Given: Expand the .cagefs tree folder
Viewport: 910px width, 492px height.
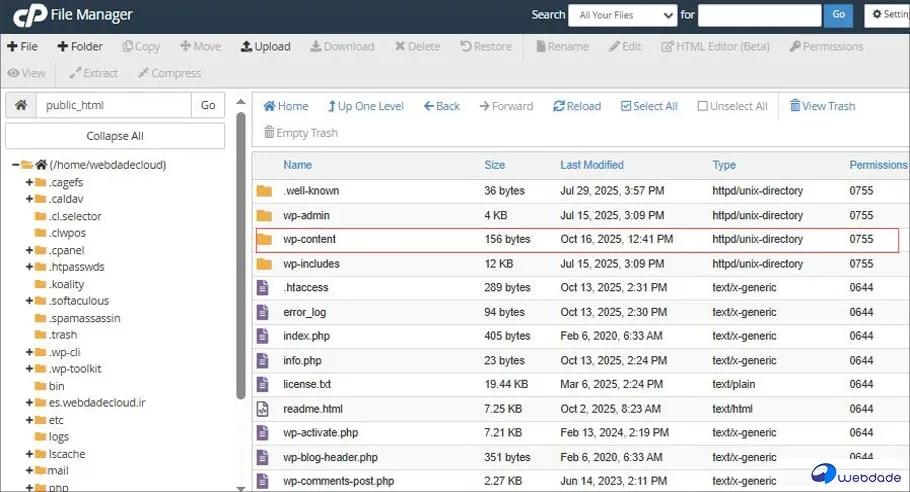Looking at the screenshot, I should click(x=30, y=182).
